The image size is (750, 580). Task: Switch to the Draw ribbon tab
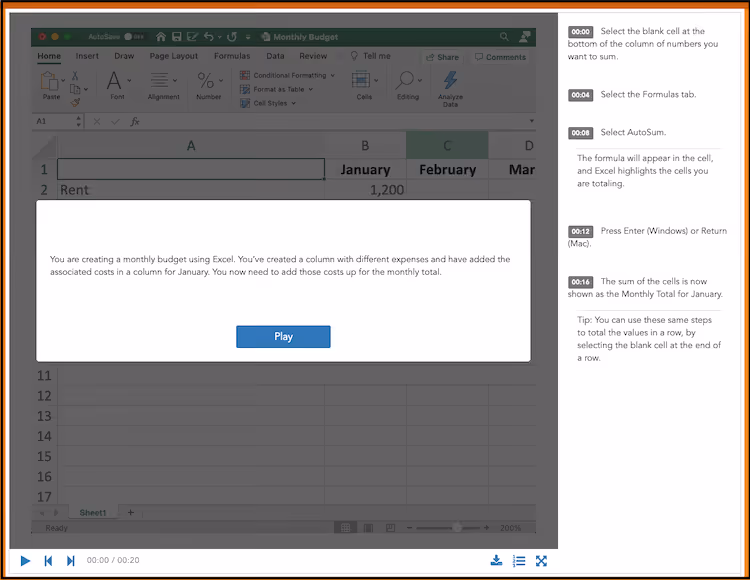pos(124,56)
